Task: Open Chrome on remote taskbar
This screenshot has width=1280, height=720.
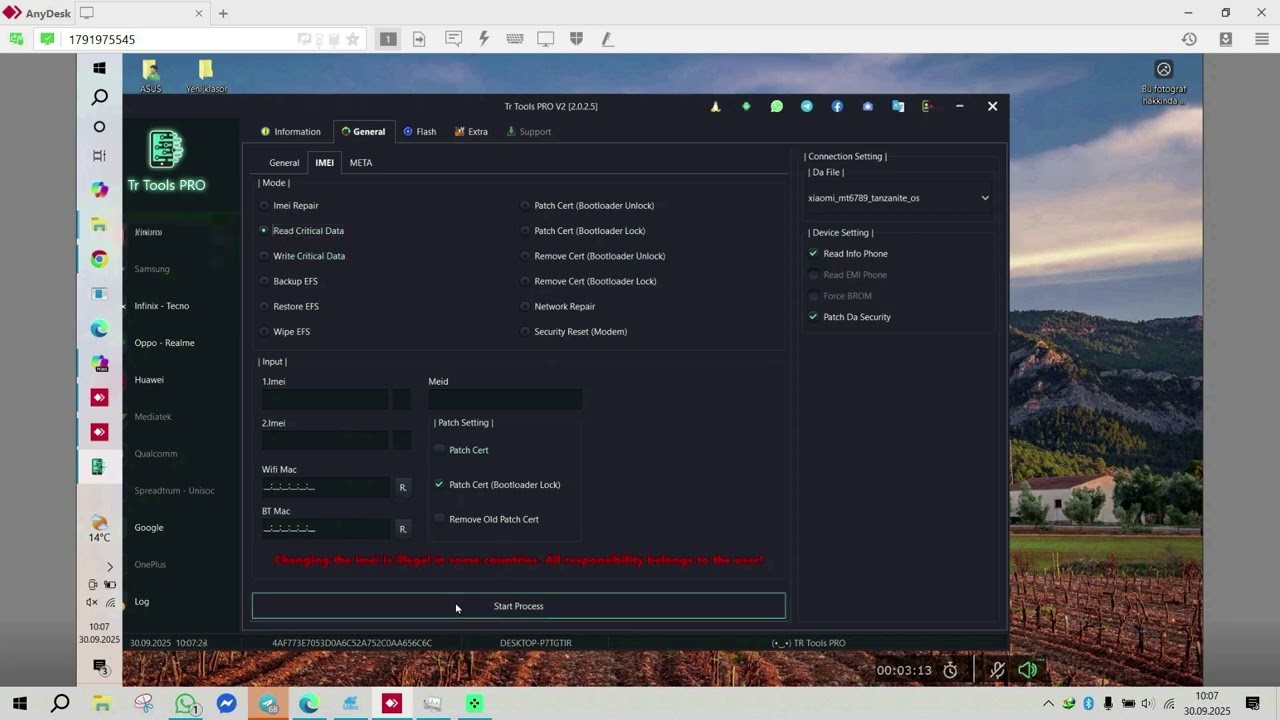Action: pos(99,259)
